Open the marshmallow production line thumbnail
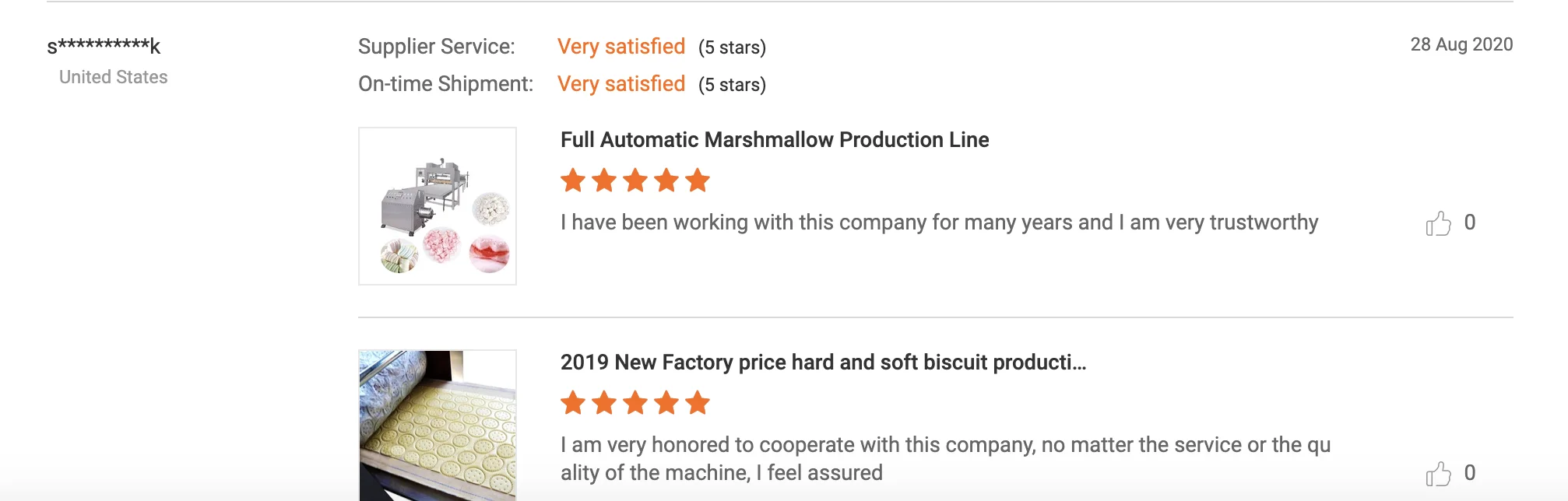Image resolution: width=1568 pixels, height=501 pixels. (438, 206)
